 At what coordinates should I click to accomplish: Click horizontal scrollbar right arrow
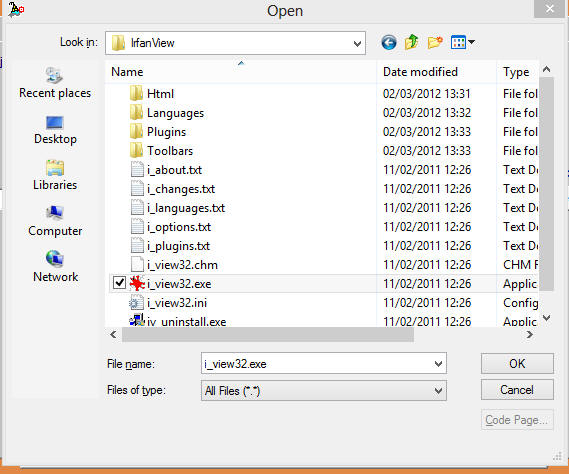pyautogui.click(x=530, y=334)
